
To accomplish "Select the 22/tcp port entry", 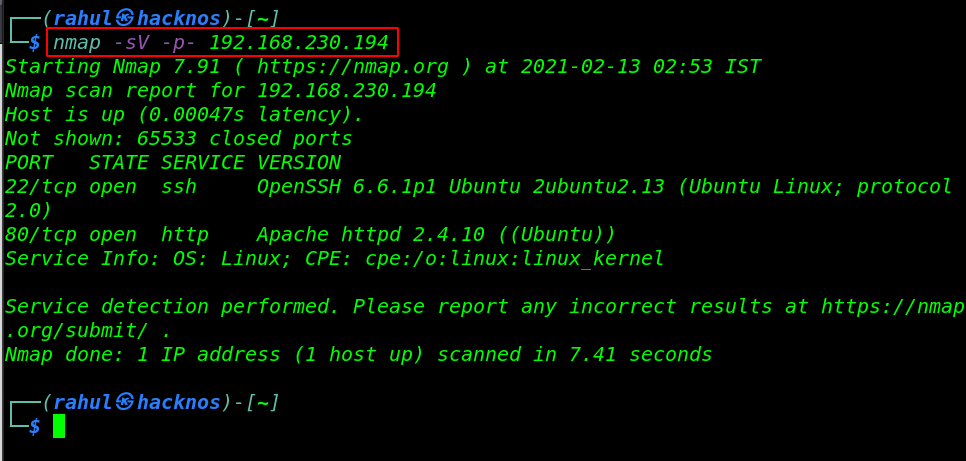I will point(41,187).
